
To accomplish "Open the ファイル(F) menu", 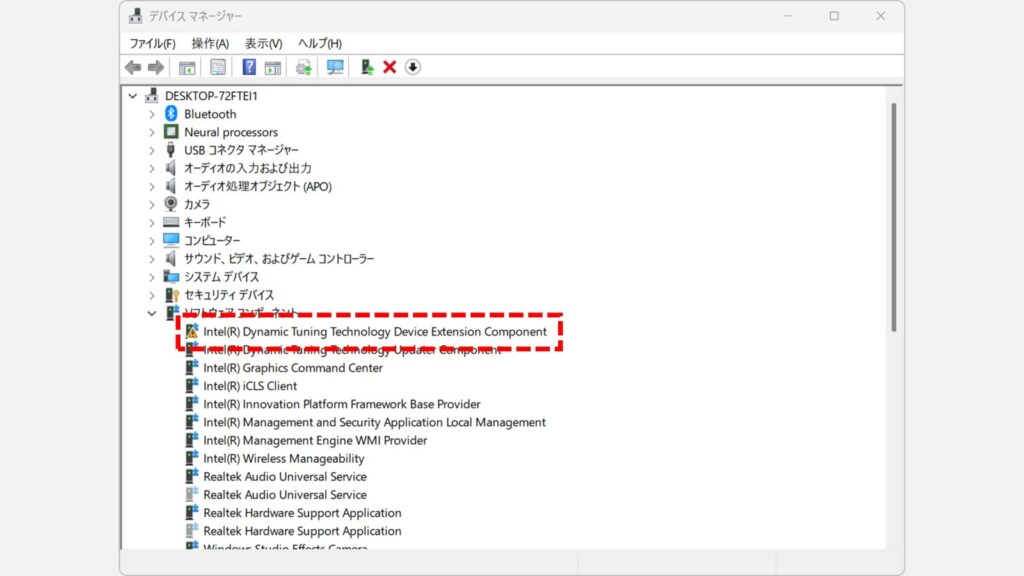I will (x=152, y=44).
